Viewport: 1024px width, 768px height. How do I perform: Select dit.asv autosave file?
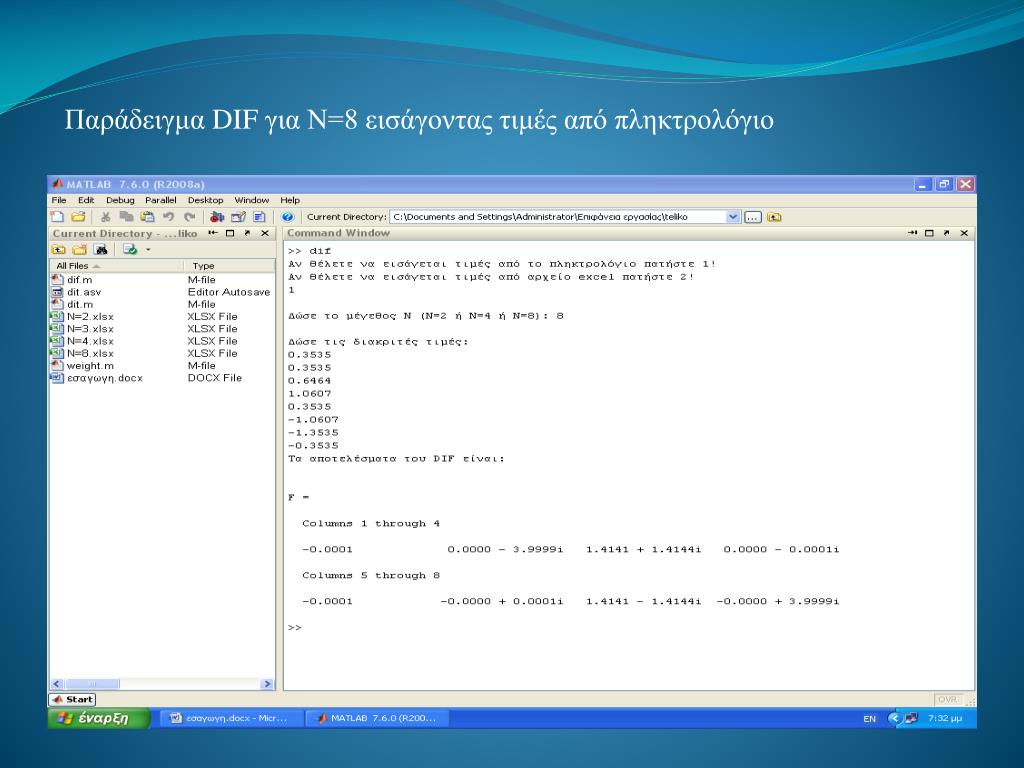(84, 292)
